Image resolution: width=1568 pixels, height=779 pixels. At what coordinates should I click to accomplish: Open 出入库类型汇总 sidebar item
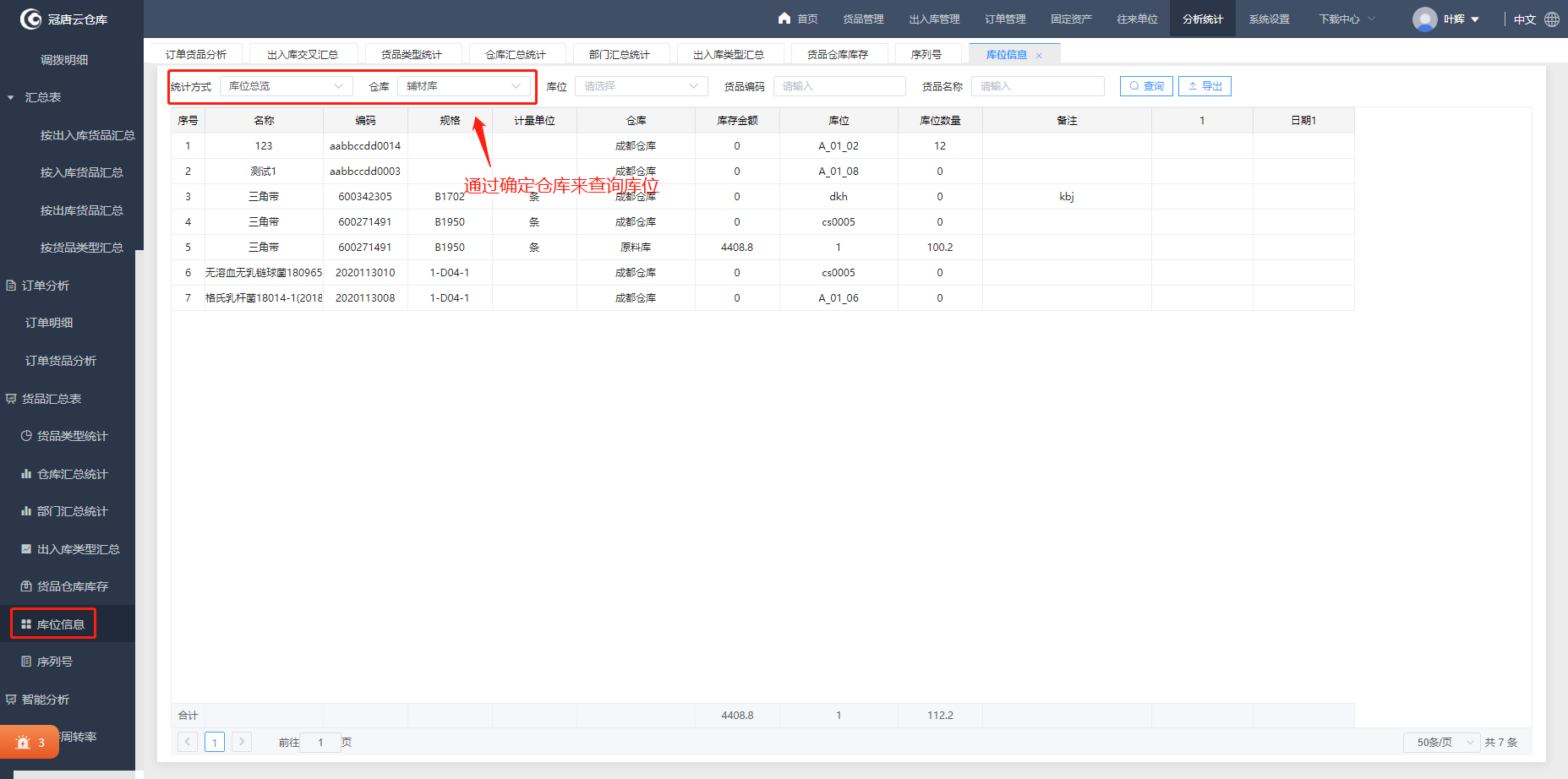(71, 549)
